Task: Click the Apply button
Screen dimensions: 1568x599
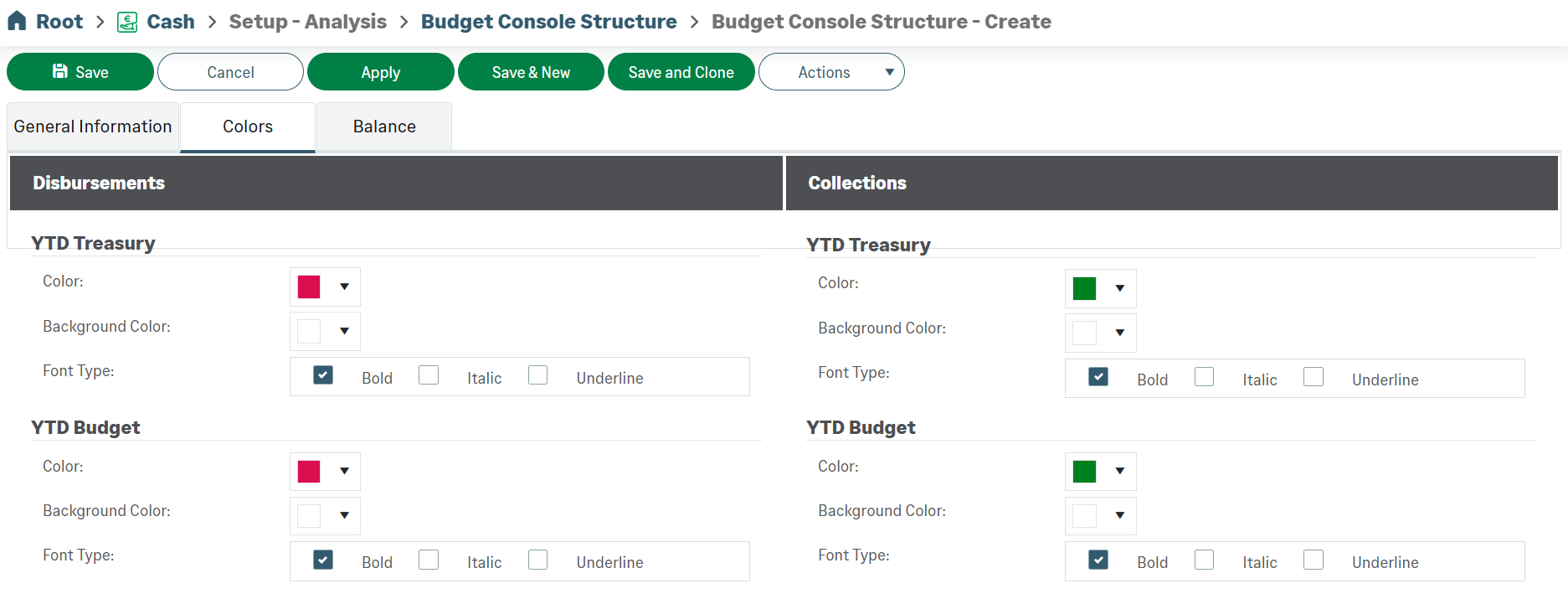Action: pos(381,72)
